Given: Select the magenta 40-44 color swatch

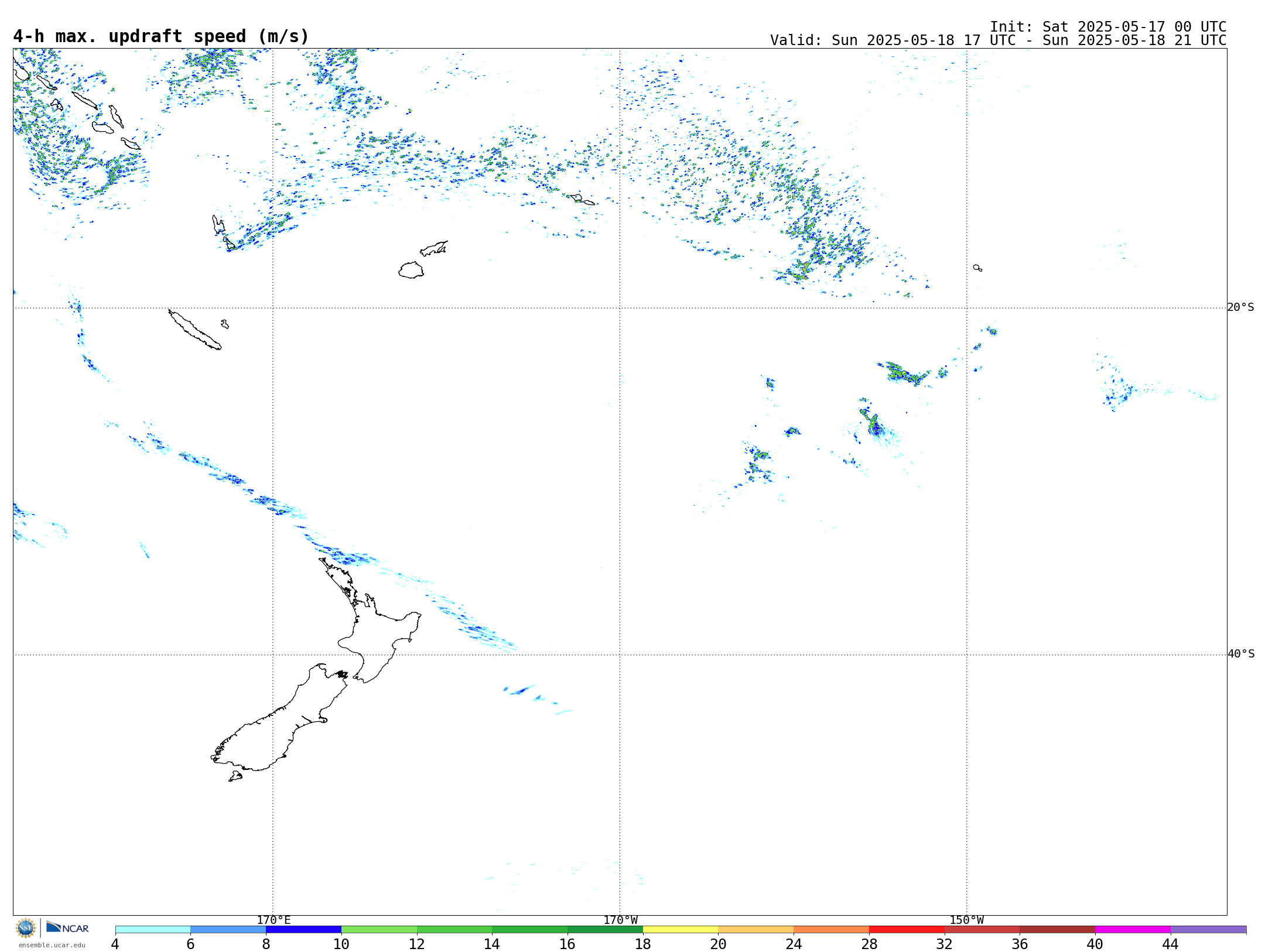Looking at the screenshot, I should point(1133,930).
